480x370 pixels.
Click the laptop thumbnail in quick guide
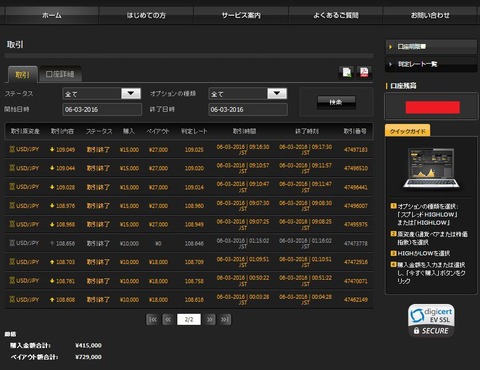coord(431,168)
